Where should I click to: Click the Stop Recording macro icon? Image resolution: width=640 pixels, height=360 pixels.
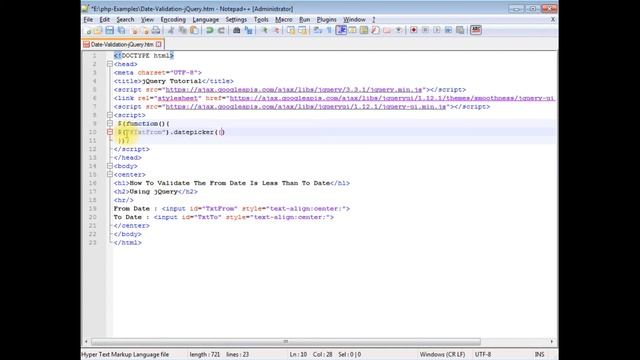pyautogui.click(x=425, y=30)
